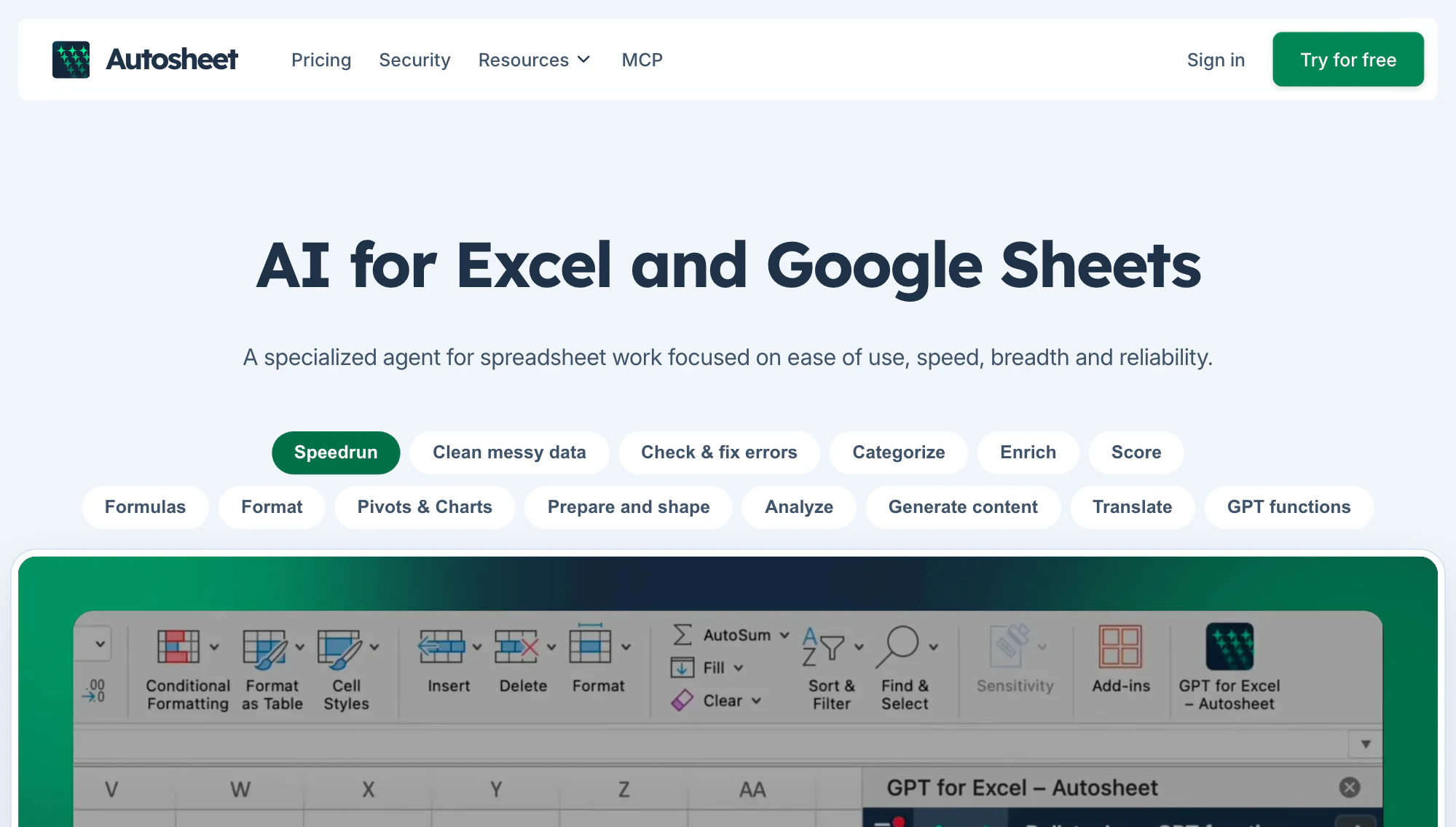Open the Pricing page
The width and height of the screenshot is (1456, 827).
pyautogui.click(x=321, y=60)
